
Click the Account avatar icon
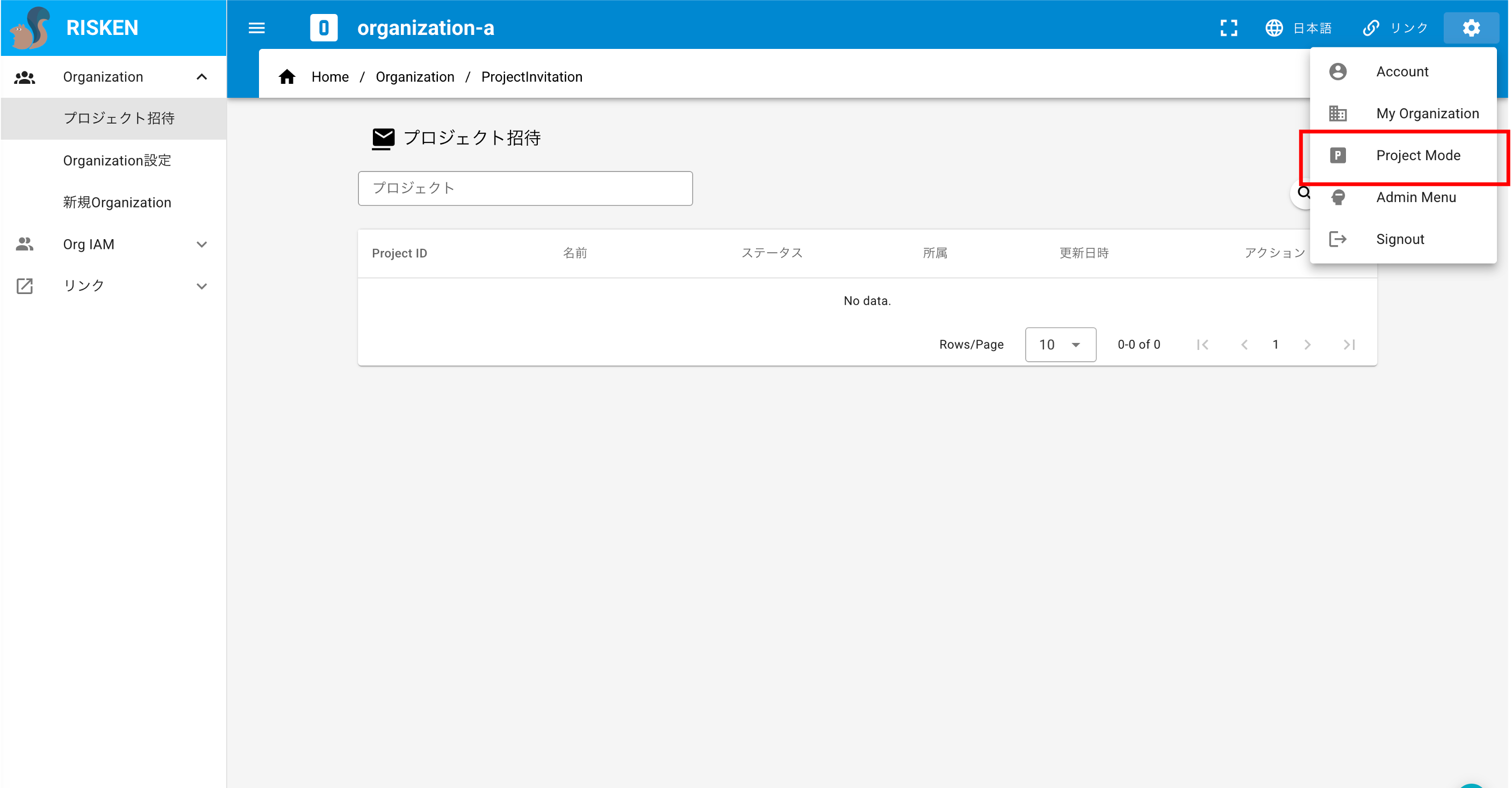1338,71
